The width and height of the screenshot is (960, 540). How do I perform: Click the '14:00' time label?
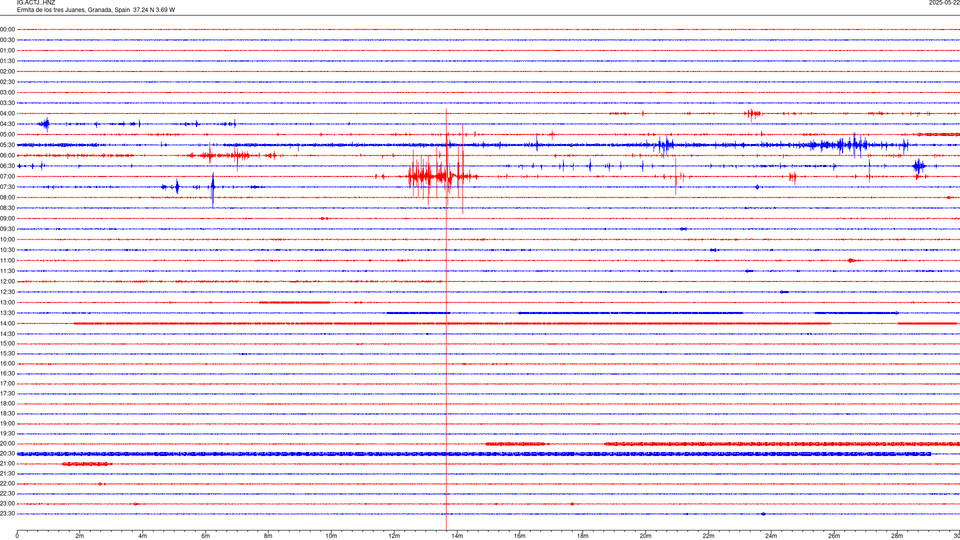tap(7, 323)
